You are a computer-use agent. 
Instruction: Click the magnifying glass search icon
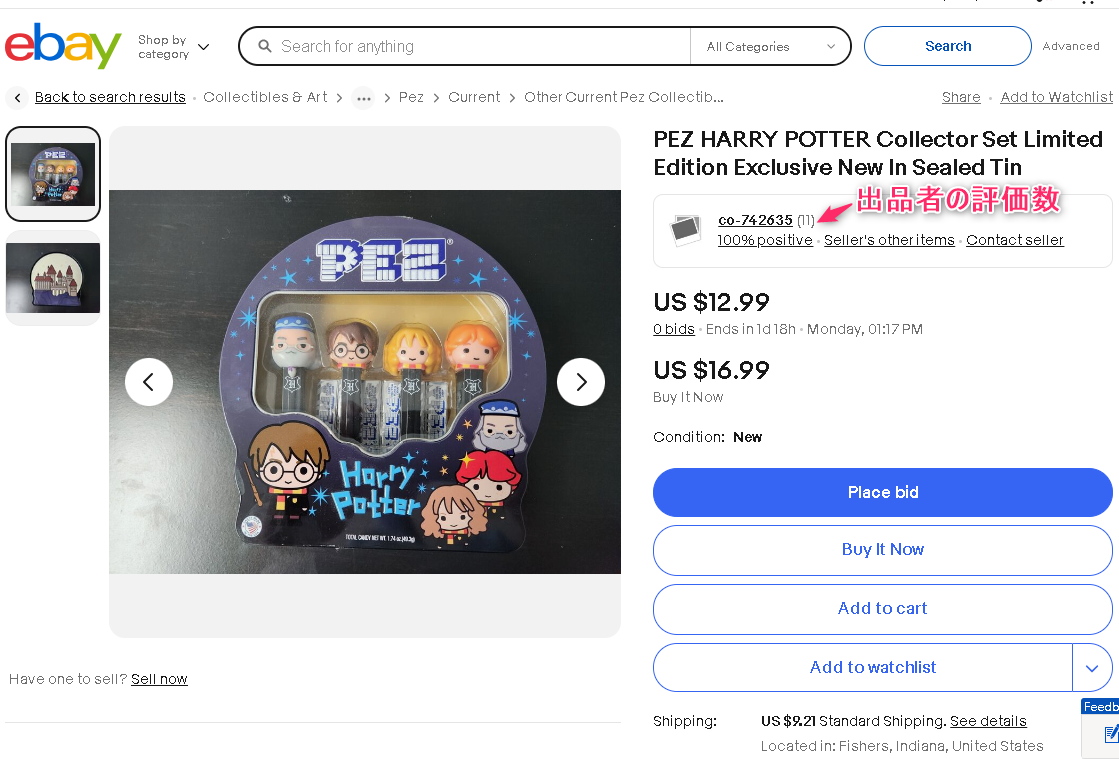[264, 46]
